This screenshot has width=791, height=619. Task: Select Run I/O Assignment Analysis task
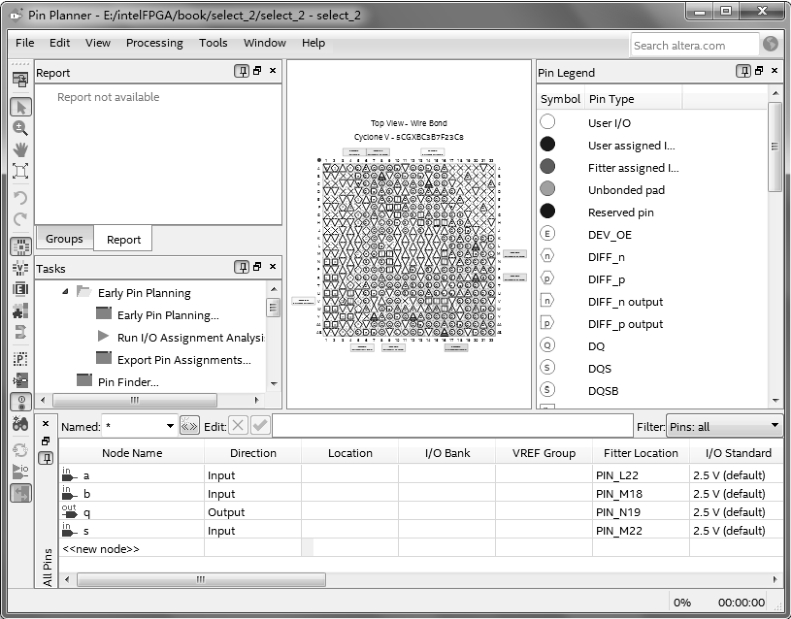tap(190, 337)
